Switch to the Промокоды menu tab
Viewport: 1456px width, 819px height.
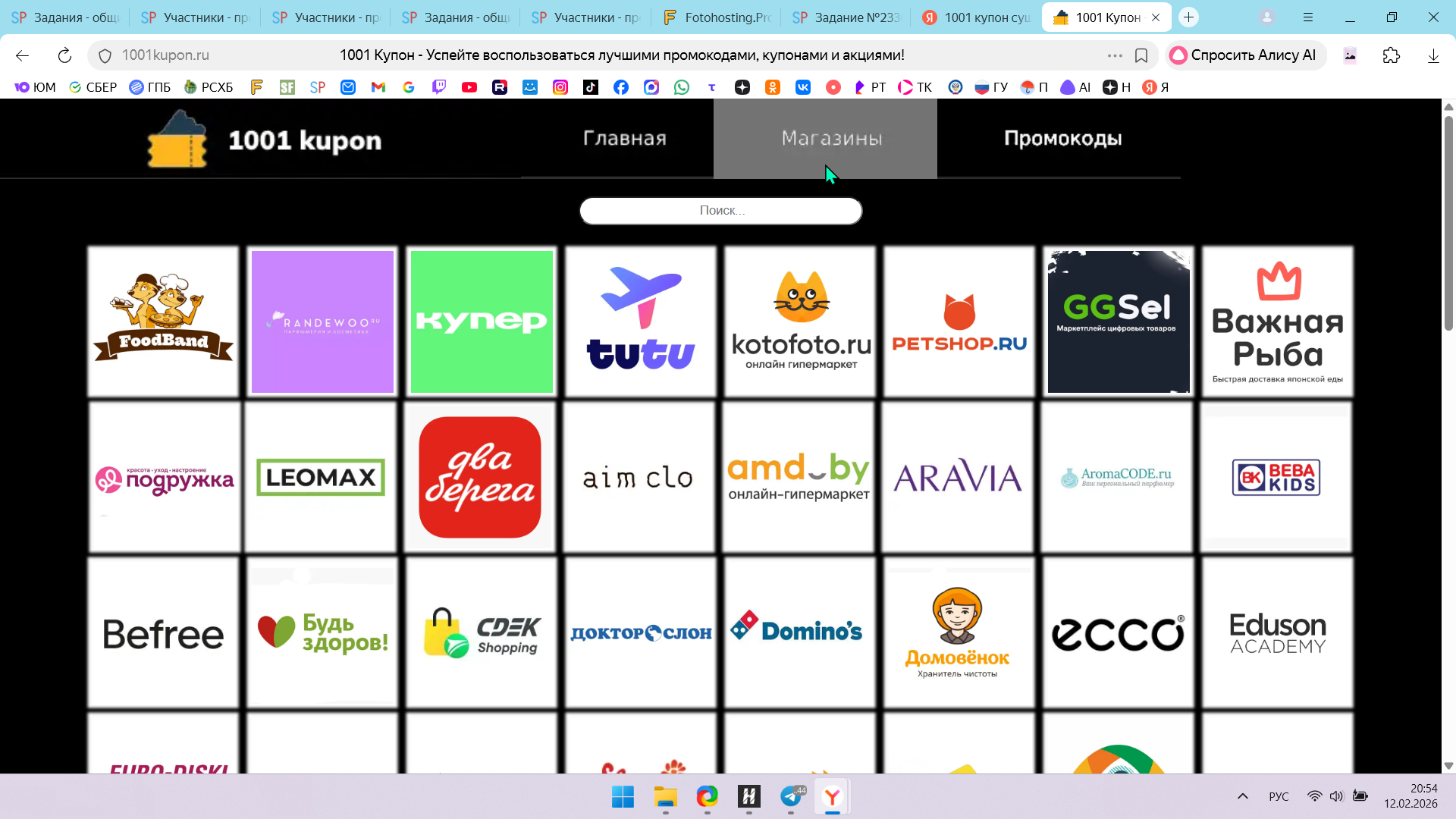pos(1062,139)
